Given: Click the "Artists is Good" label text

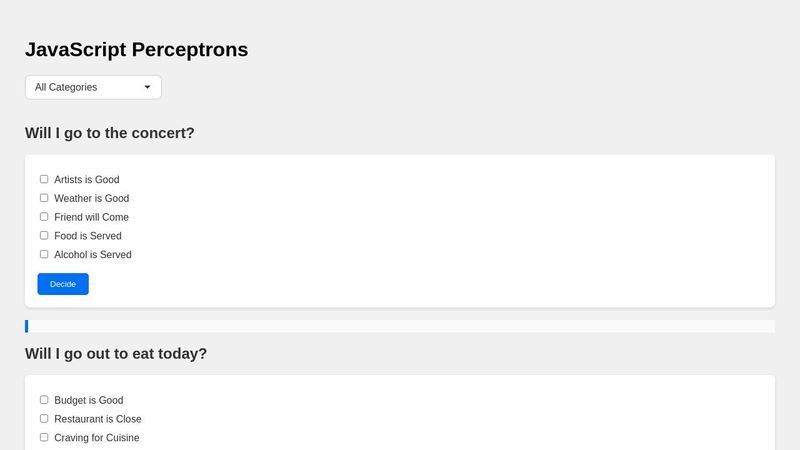Looking at the screenshot, I should [x=87, y=180].
